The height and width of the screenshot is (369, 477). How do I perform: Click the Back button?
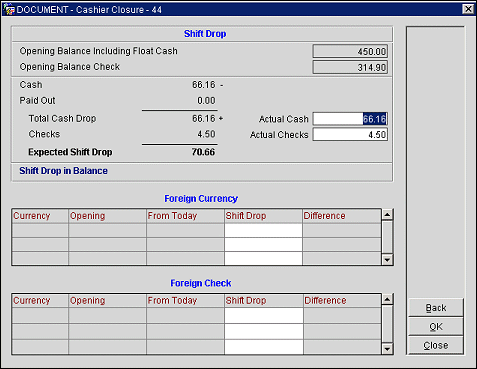(436, 308)
